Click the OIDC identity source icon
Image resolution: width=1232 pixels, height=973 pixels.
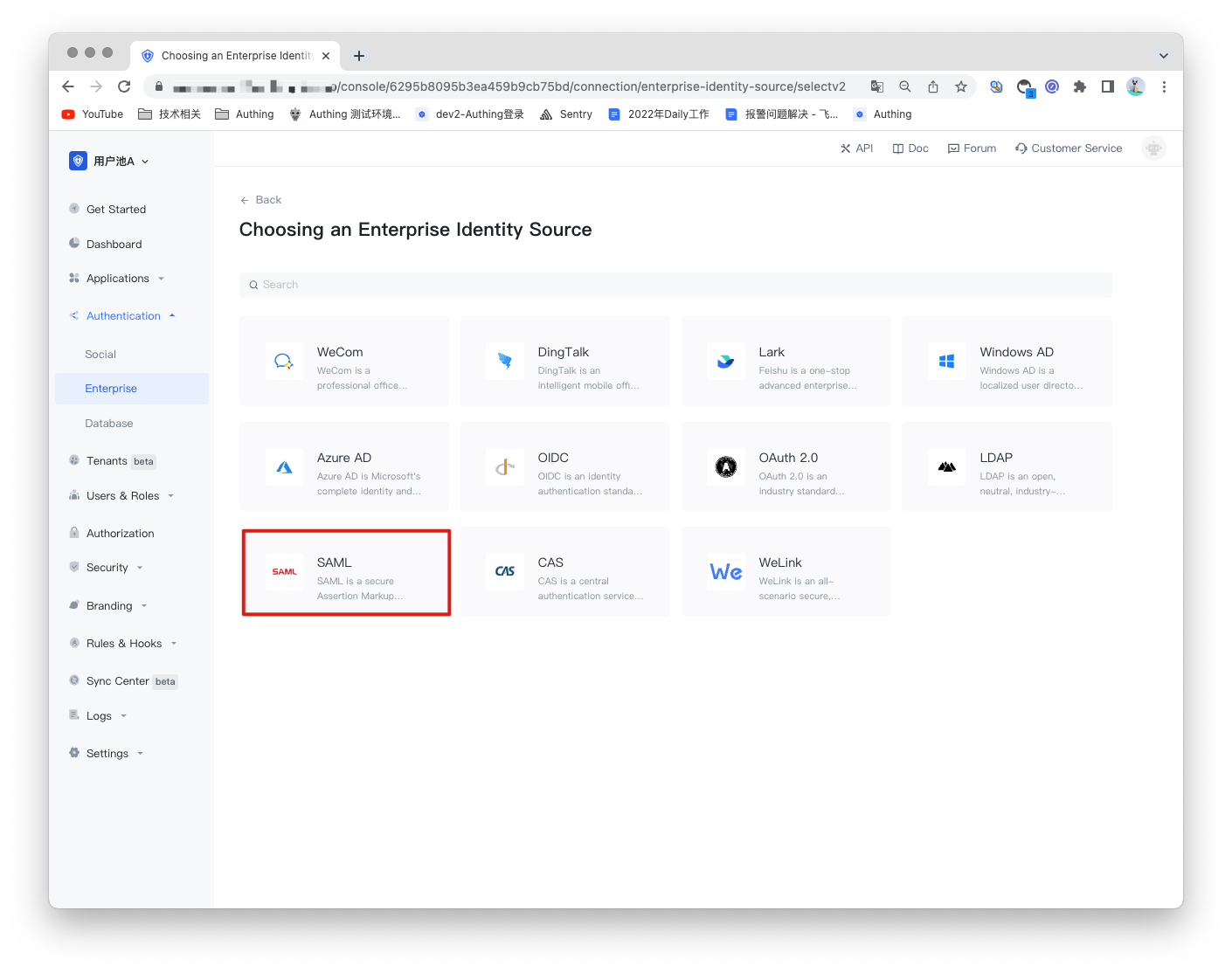click(x=505, y=466)
